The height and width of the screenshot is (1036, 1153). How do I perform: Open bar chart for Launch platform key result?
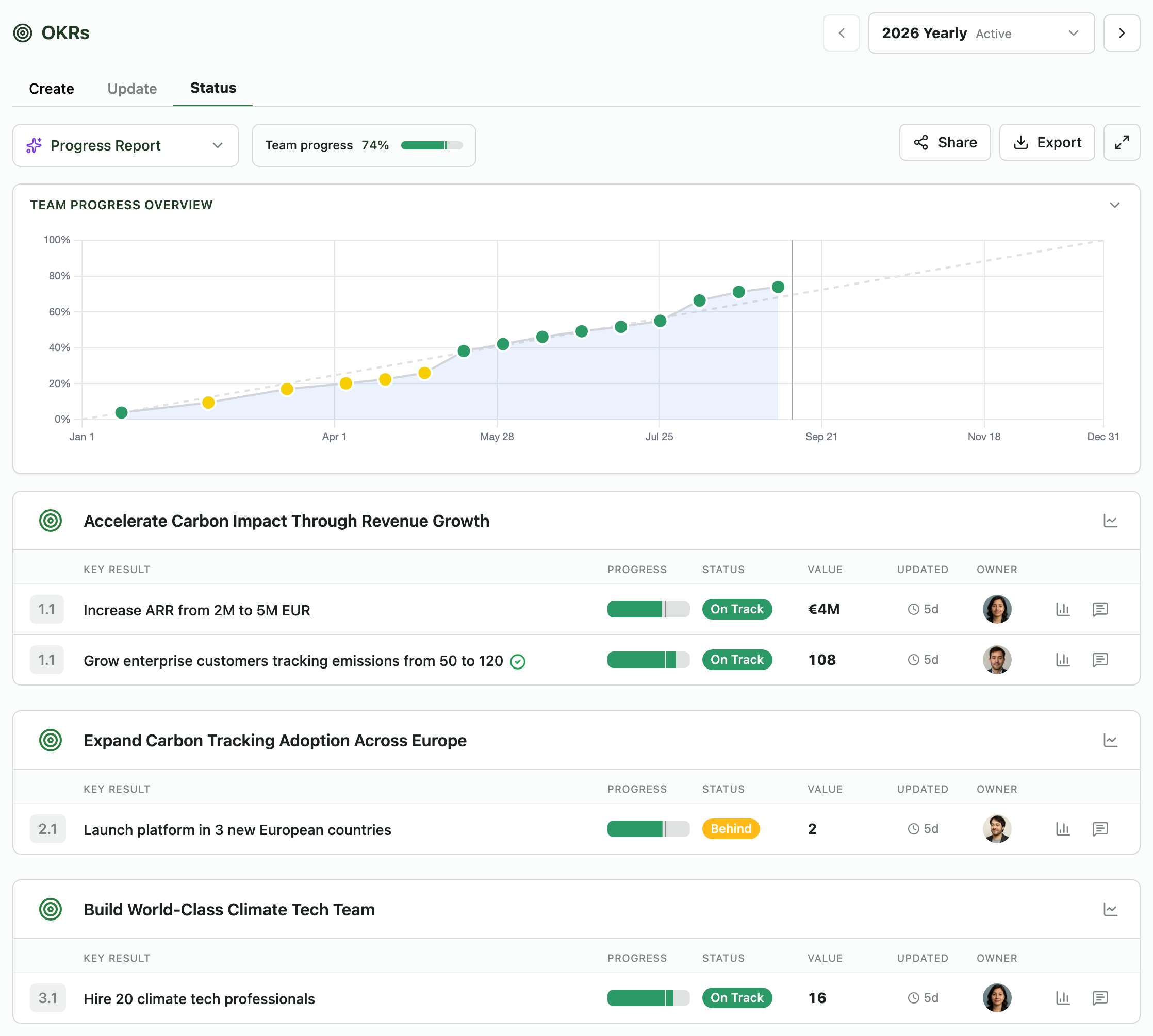[x=1062, y=829]
